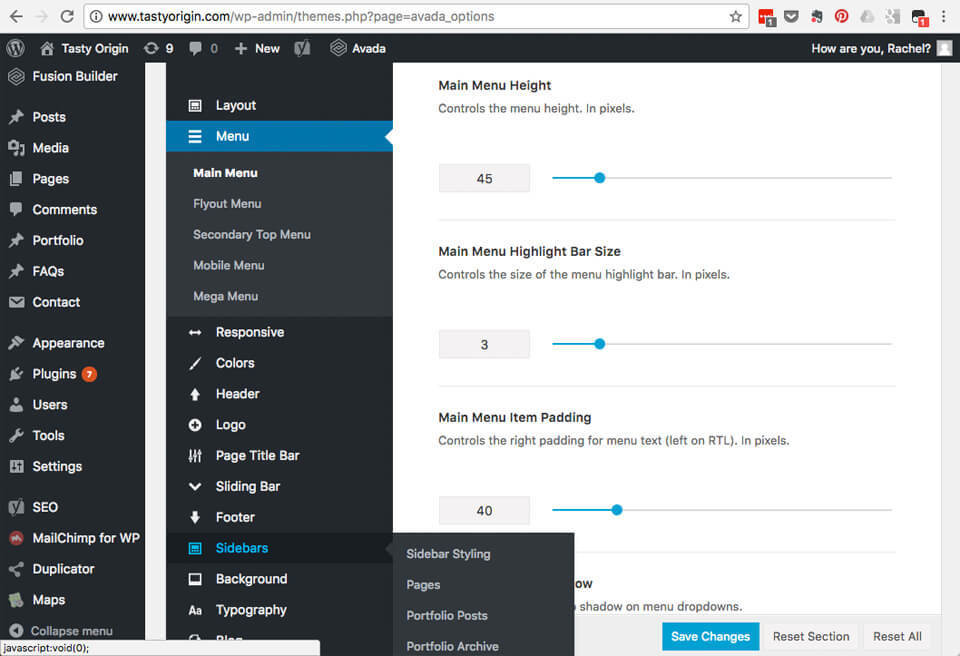
Task: Bookmark this page with the star
Action: [736, 17]
